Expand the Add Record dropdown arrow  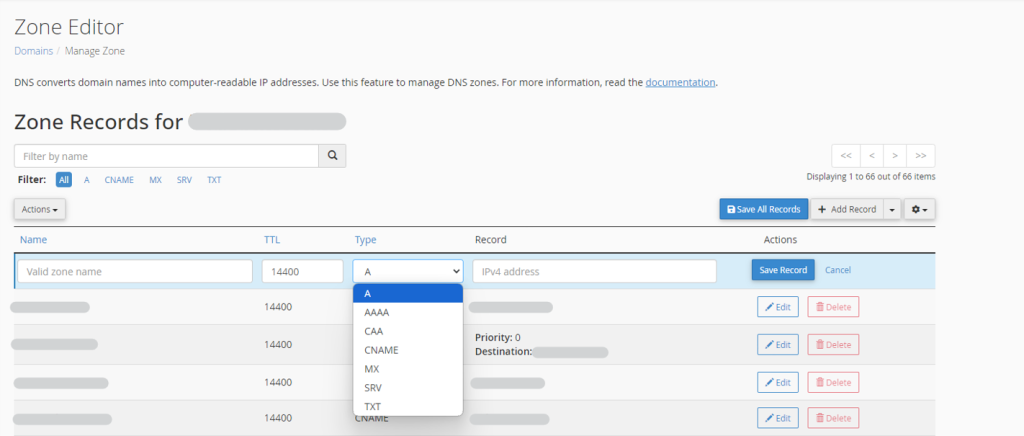click(x=890, y=209)
